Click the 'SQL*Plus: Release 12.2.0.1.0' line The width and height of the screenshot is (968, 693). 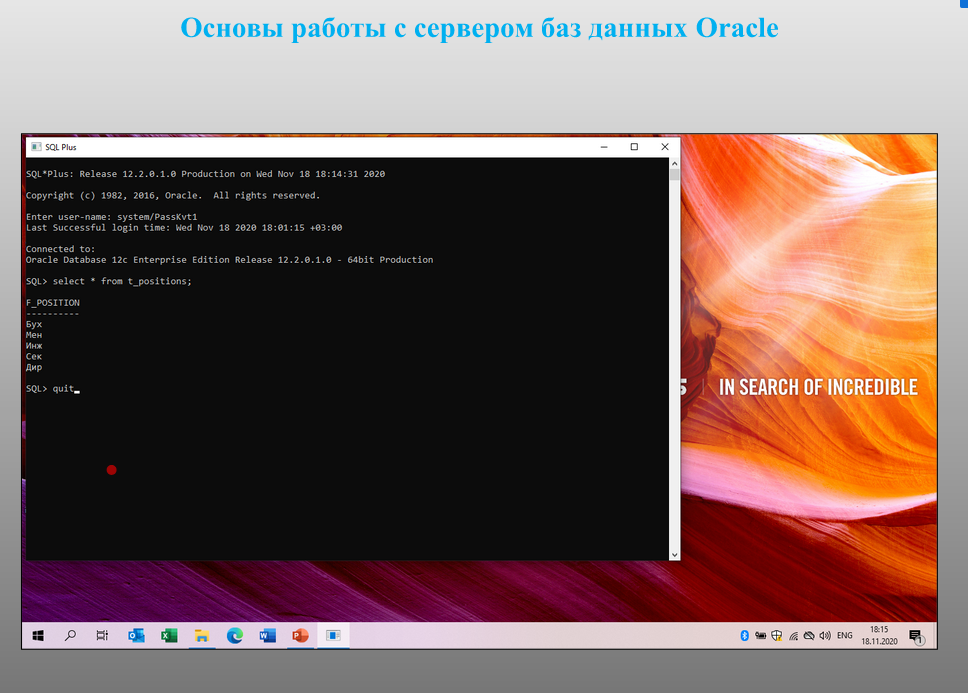tap(206, 174)
